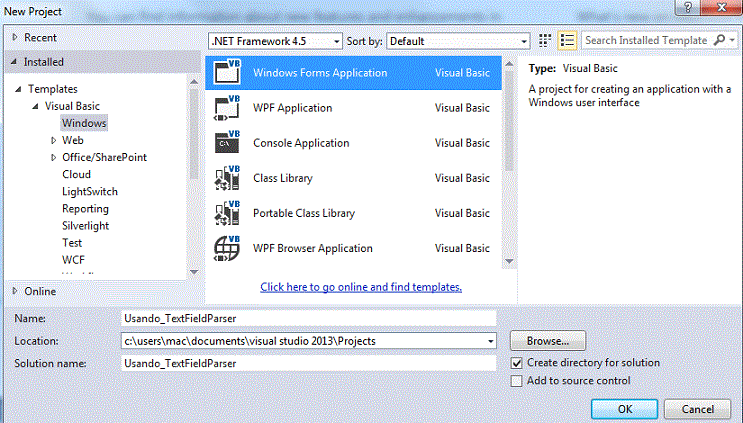Click the Console Application template icon
The image size is (743, 423).
point(227,143)
